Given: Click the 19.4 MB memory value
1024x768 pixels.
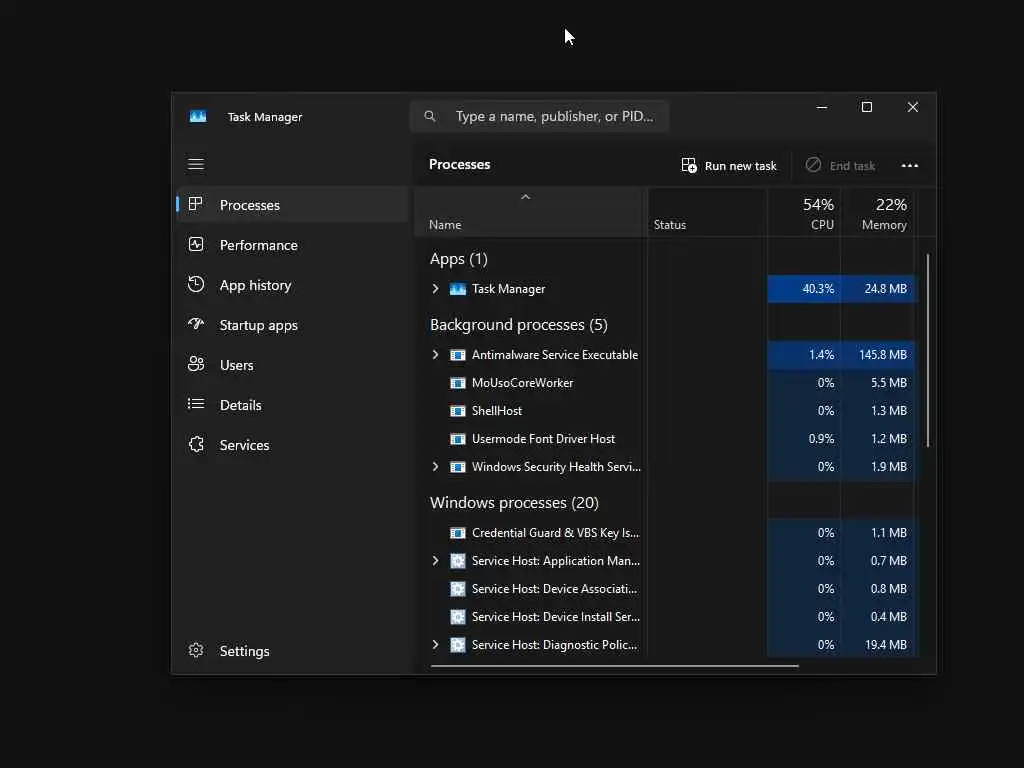Looking at the screenshot, I should [886, 645].
